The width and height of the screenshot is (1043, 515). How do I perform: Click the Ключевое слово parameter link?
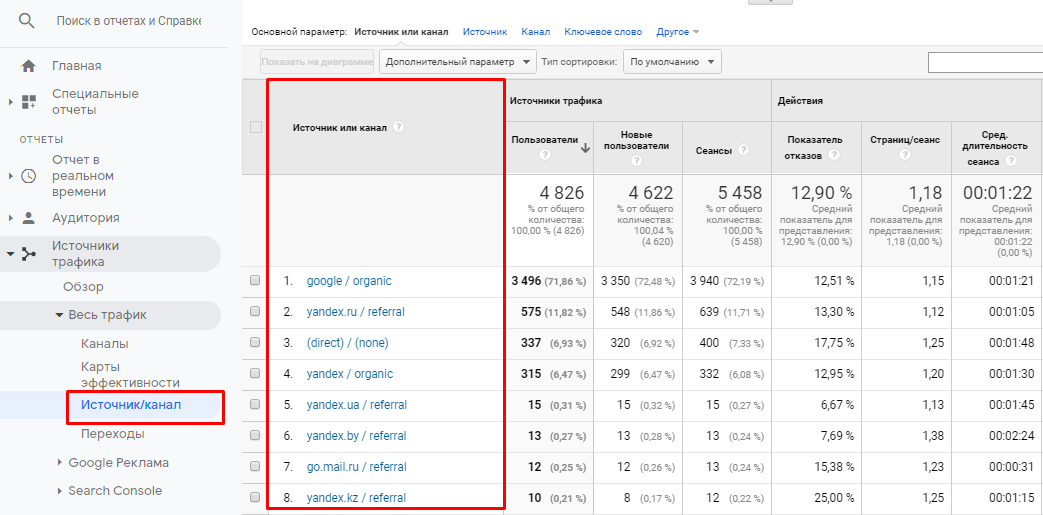point(603,32)
